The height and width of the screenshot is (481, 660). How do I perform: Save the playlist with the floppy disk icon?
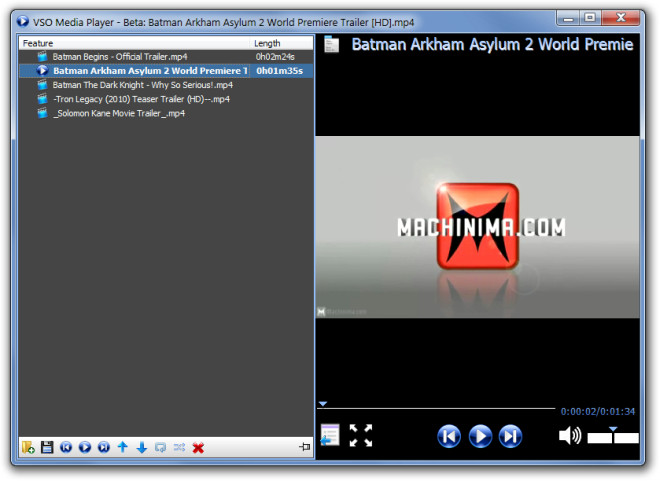click(x=47, y=447)
